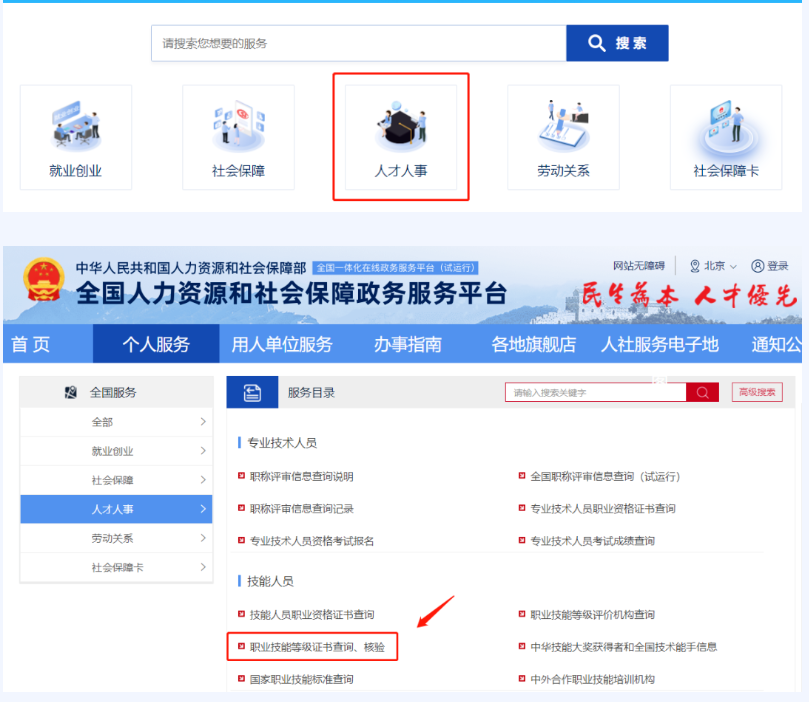Open 专业技术人员资格考试报名 link

click(x=311, y=541)
